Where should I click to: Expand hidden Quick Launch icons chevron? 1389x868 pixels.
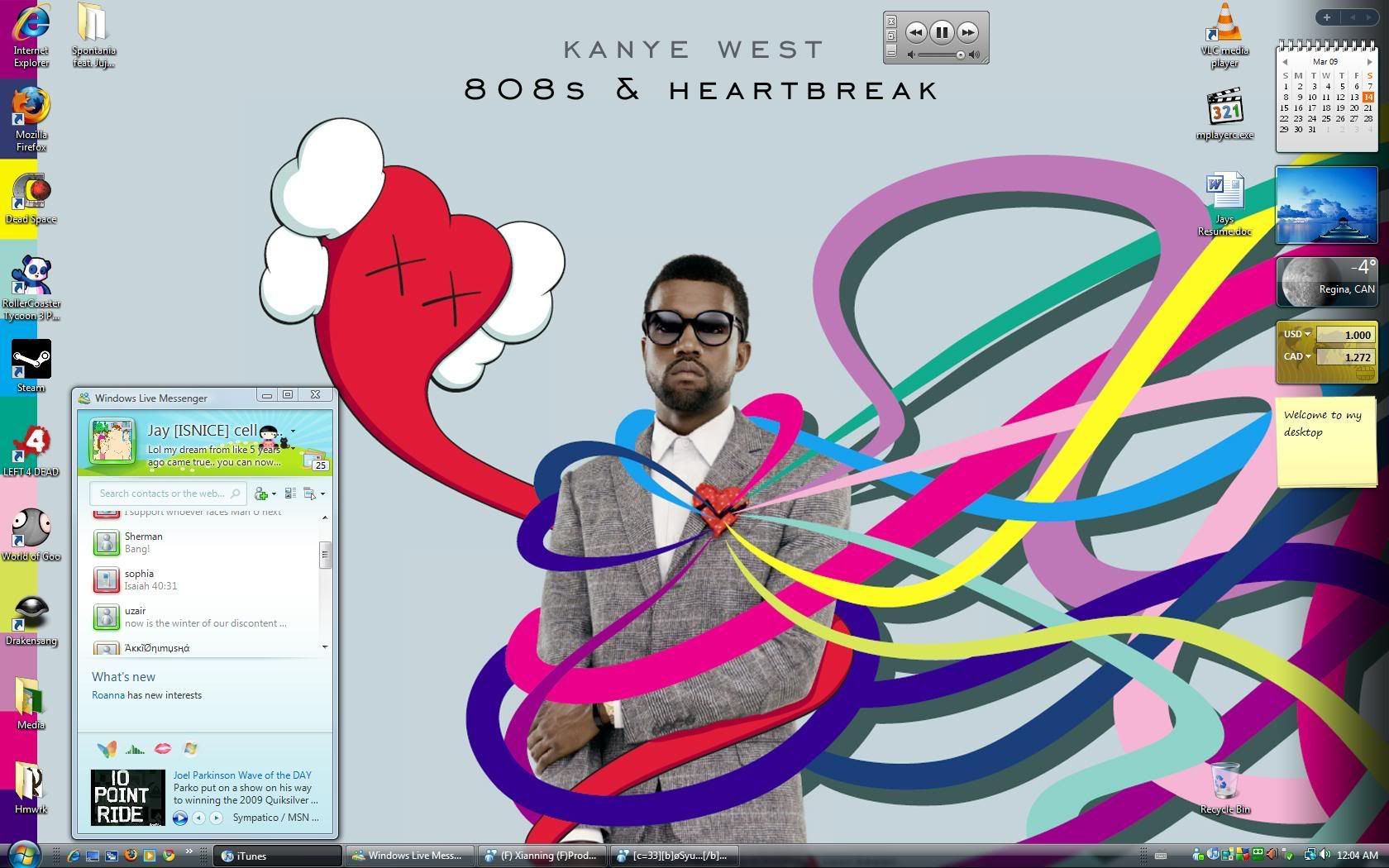point(189,851)
